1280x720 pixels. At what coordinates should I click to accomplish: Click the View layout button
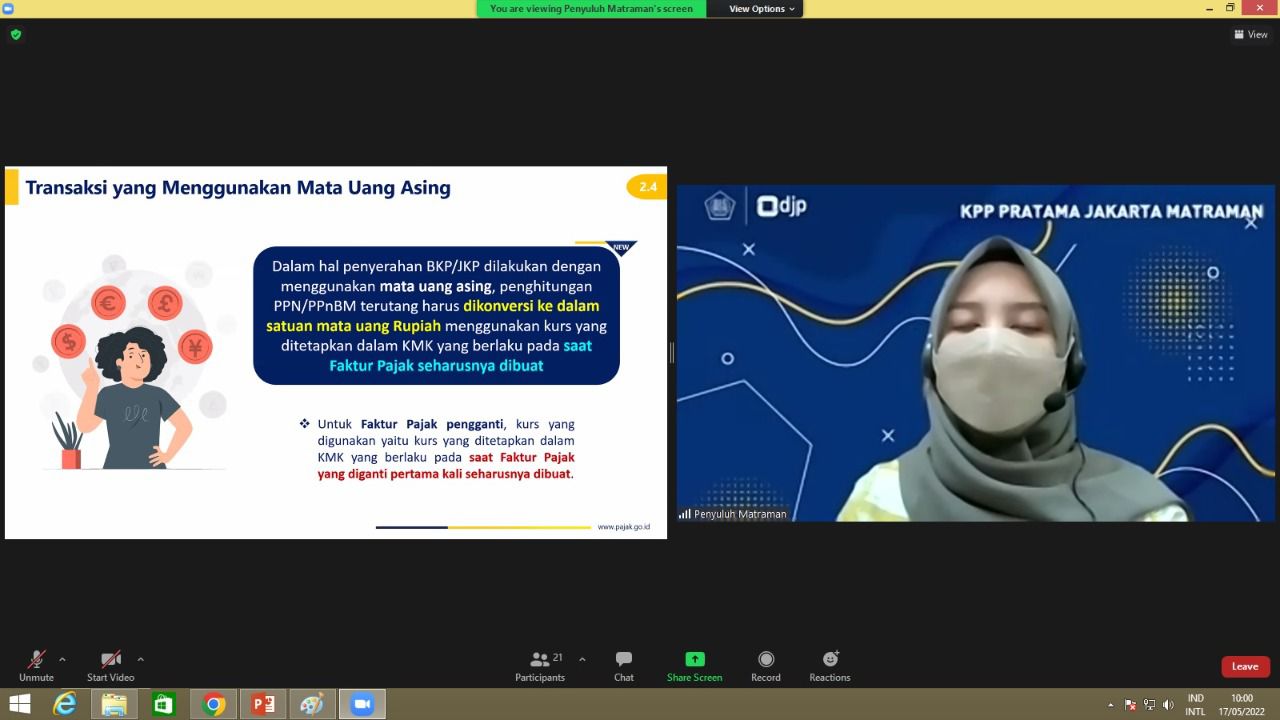1251,34
